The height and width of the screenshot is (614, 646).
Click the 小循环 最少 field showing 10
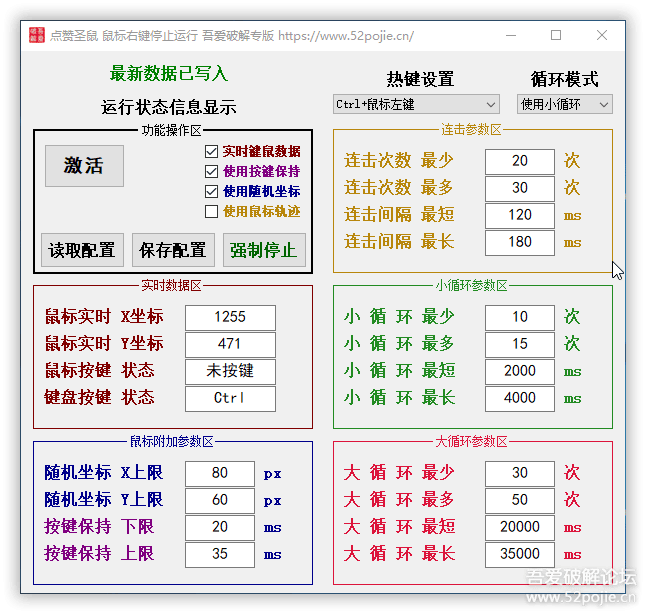click(x=520, y=317)
